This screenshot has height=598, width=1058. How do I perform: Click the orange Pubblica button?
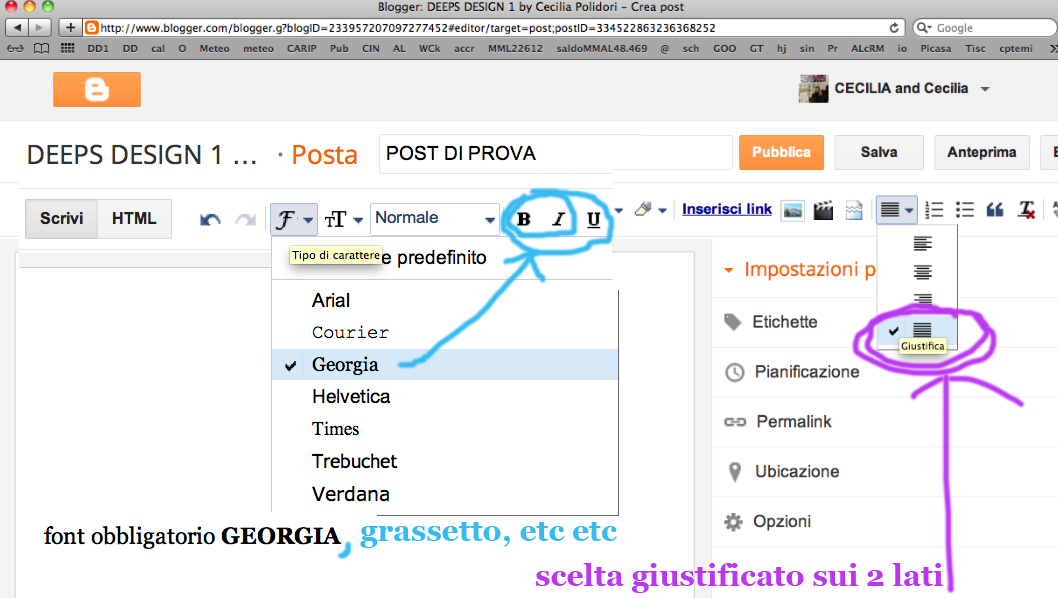pyautogui.click(x=781, y=153)
